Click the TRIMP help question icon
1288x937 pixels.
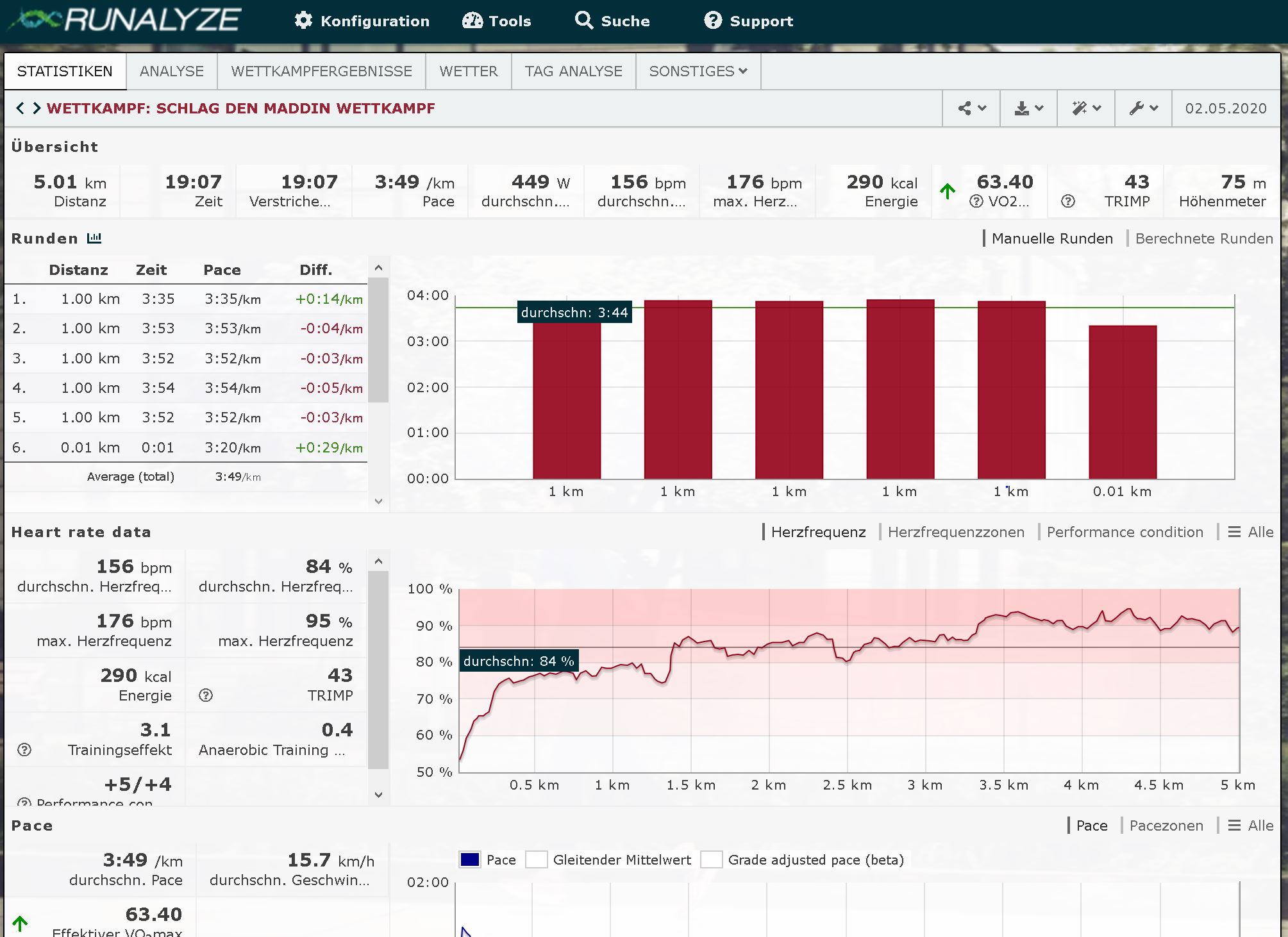tap(1067, 201)
